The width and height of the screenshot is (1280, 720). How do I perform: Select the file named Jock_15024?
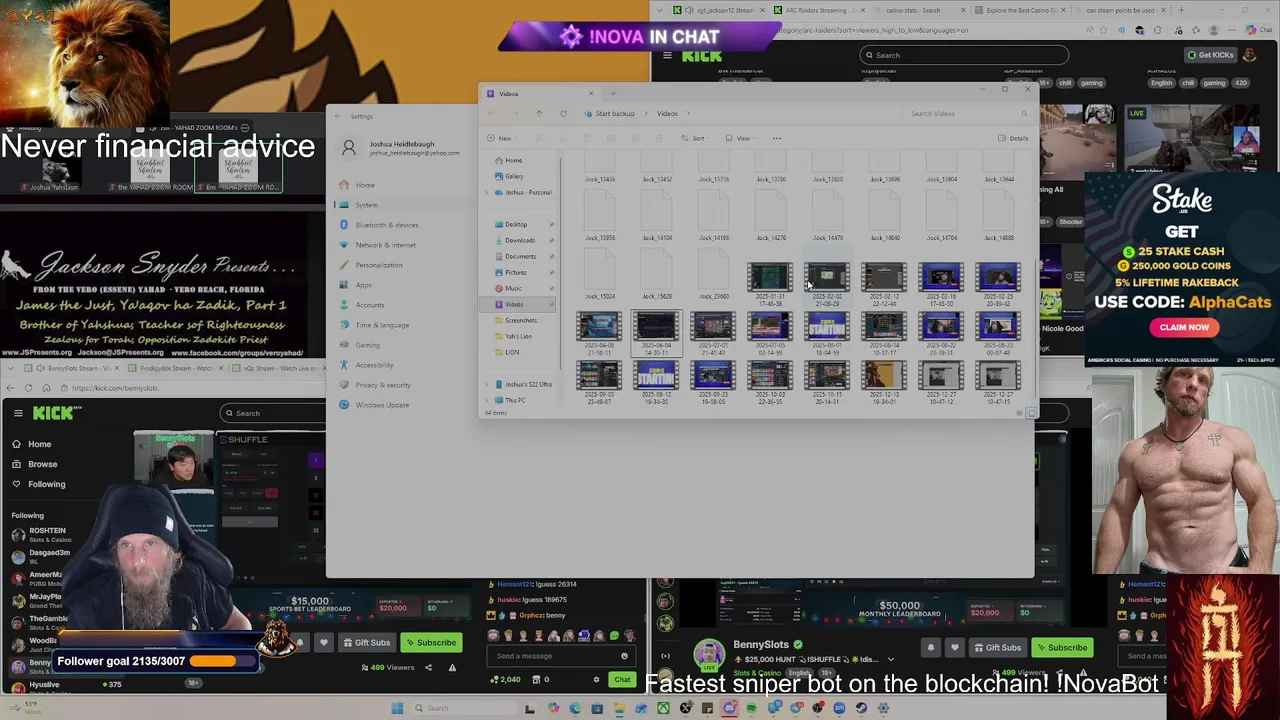(x=600, y=275)
